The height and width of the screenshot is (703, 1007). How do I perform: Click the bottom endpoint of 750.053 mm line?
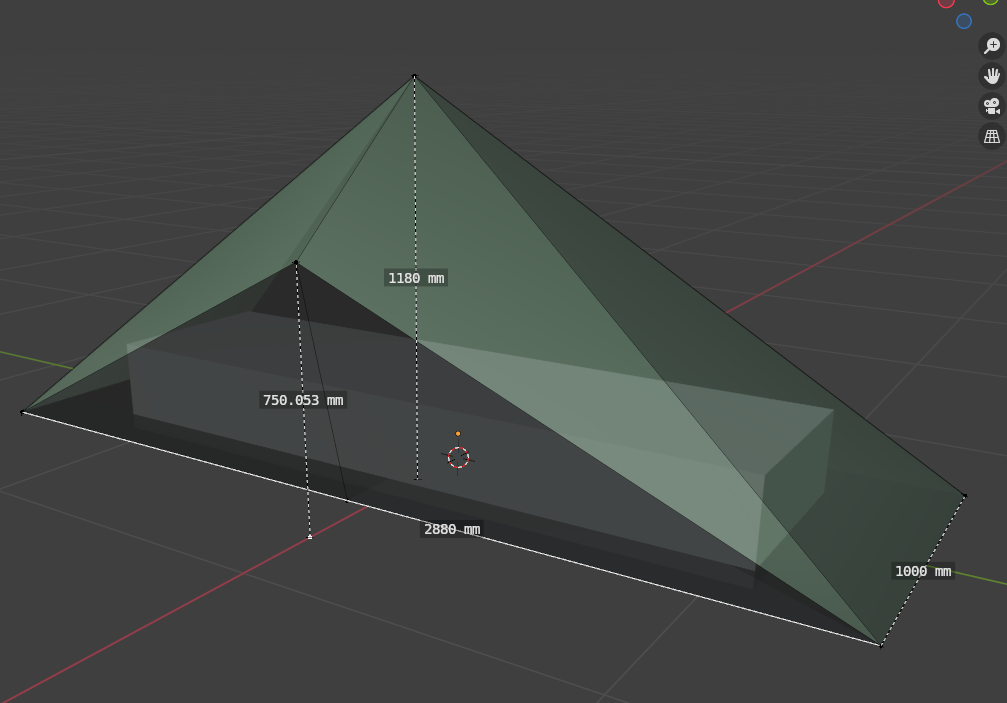pyautogui.click(x=310, y=537)
